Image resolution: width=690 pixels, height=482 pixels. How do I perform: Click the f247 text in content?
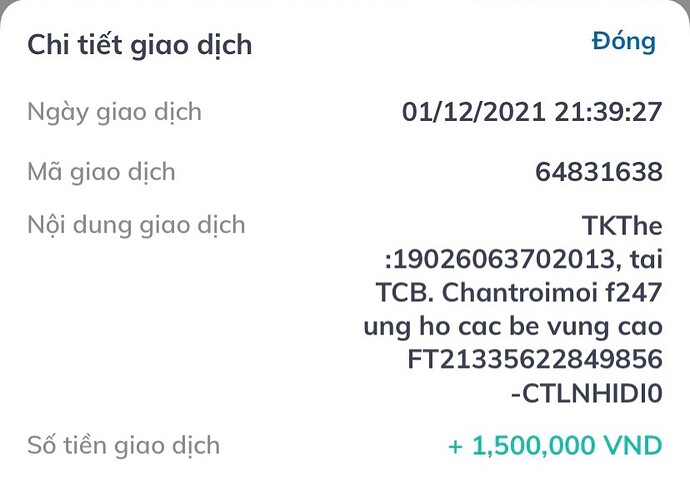(x=632, y=292)
